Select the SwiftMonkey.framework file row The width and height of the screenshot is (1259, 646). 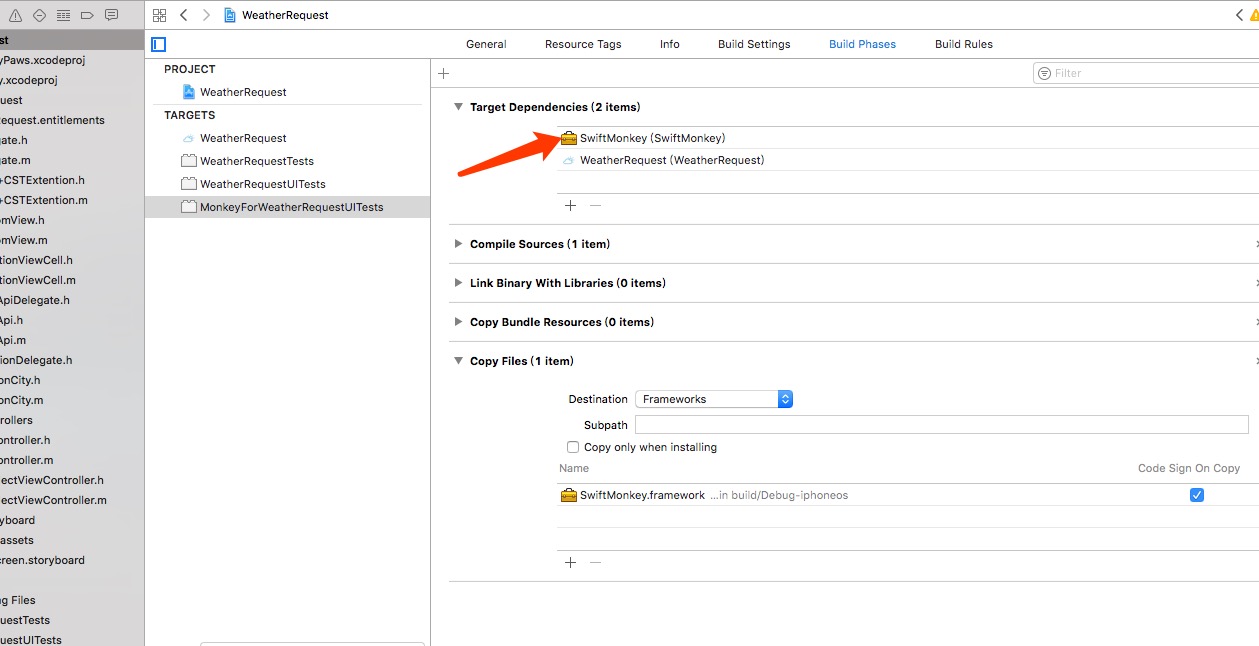(907, 495)
